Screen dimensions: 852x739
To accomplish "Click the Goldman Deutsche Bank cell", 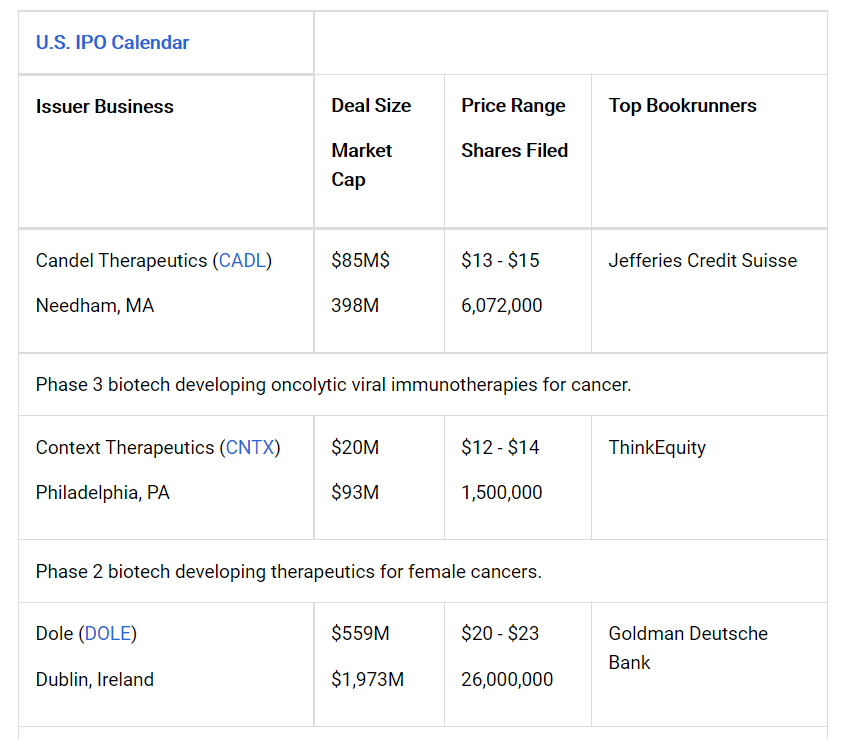I will (x=688, y=647).
